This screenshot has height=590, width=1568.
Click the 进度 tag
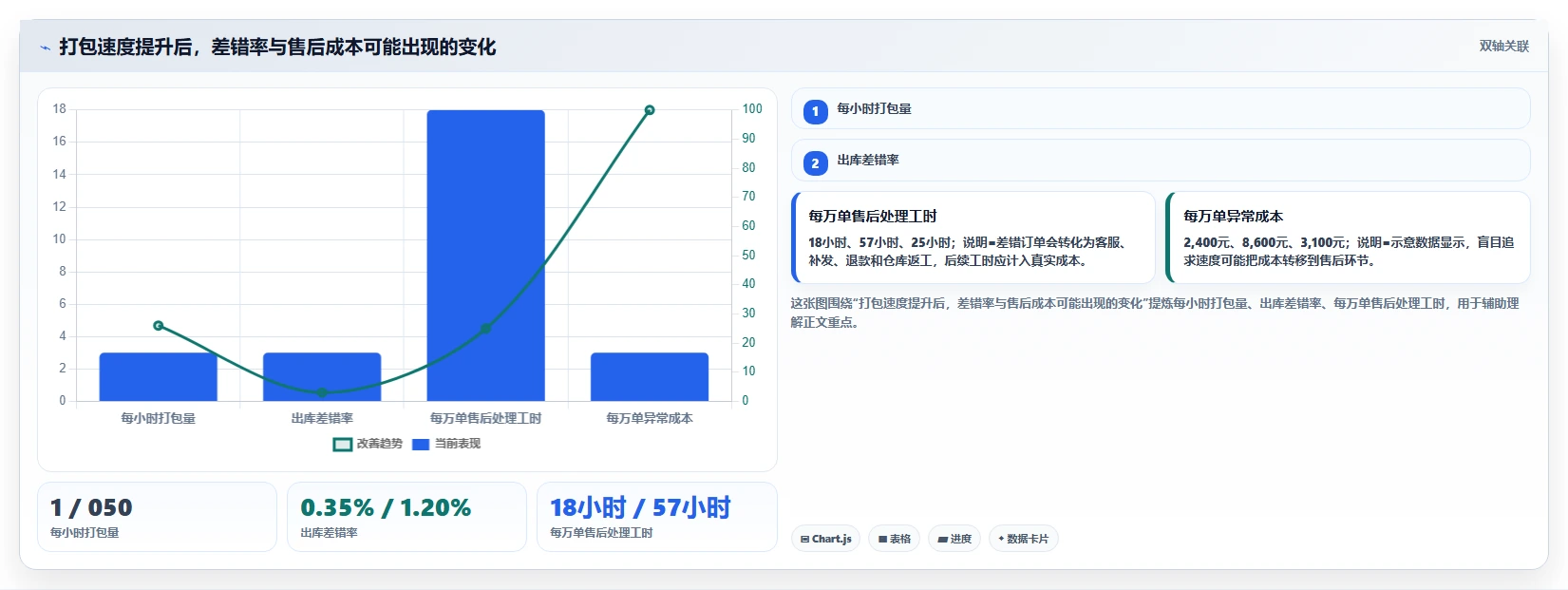(954, 539)
